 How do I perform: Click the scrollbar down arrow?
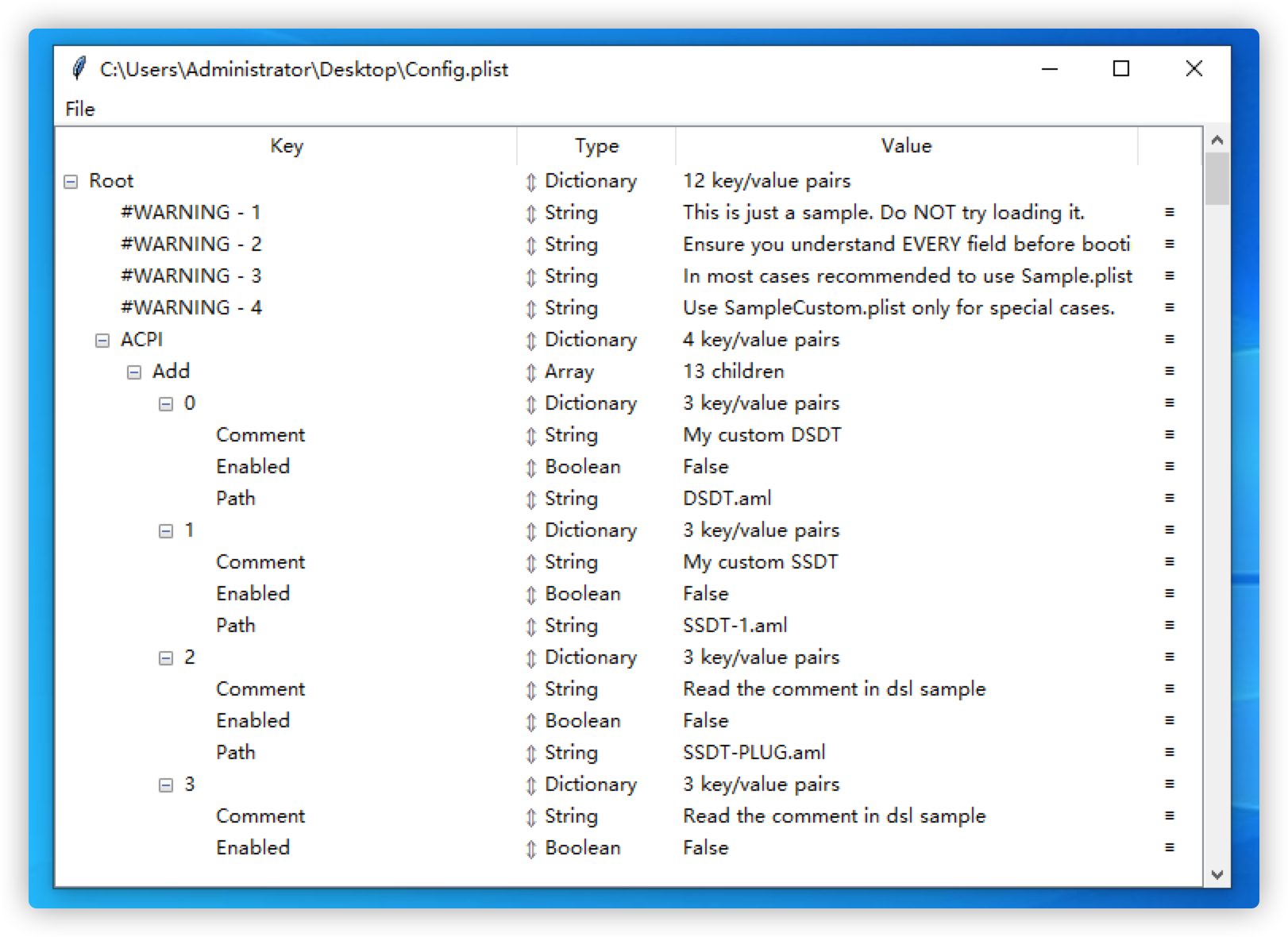point(1217,874)
